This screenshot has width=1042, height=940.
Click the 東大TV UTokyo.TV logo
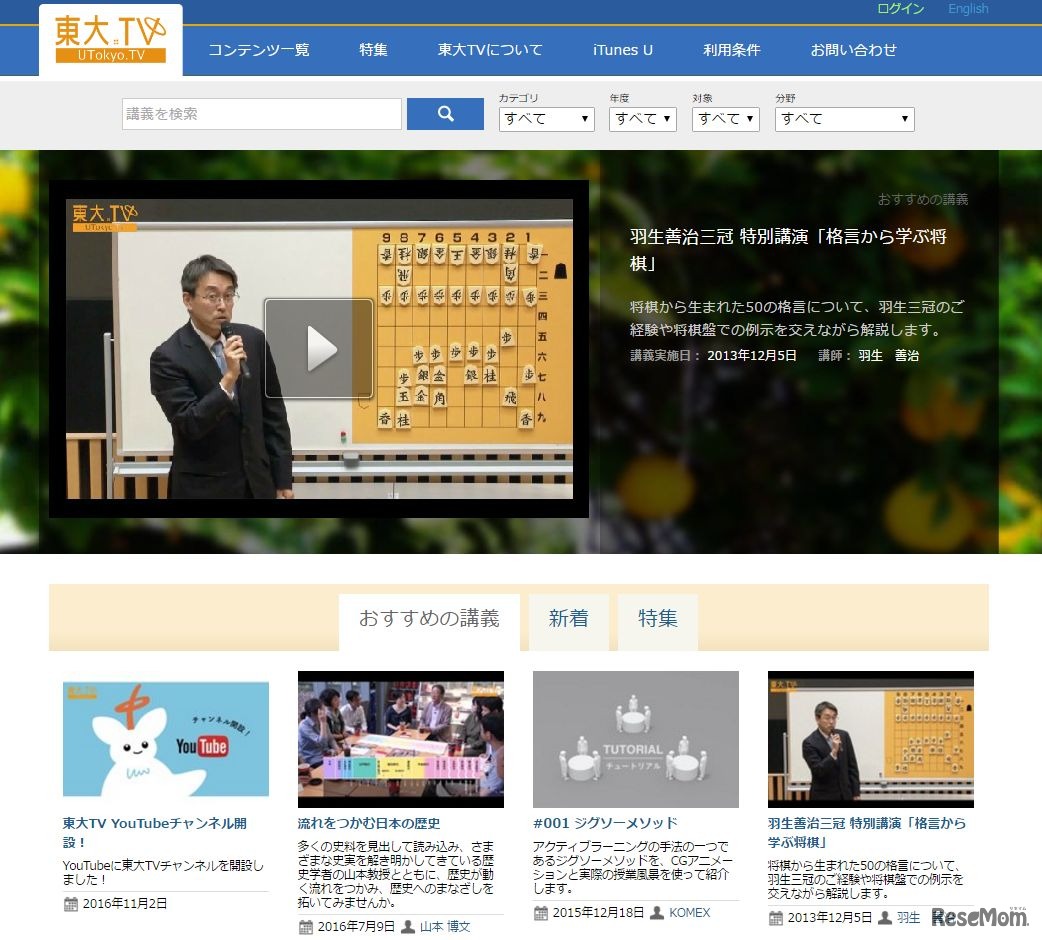coord(110,40)
